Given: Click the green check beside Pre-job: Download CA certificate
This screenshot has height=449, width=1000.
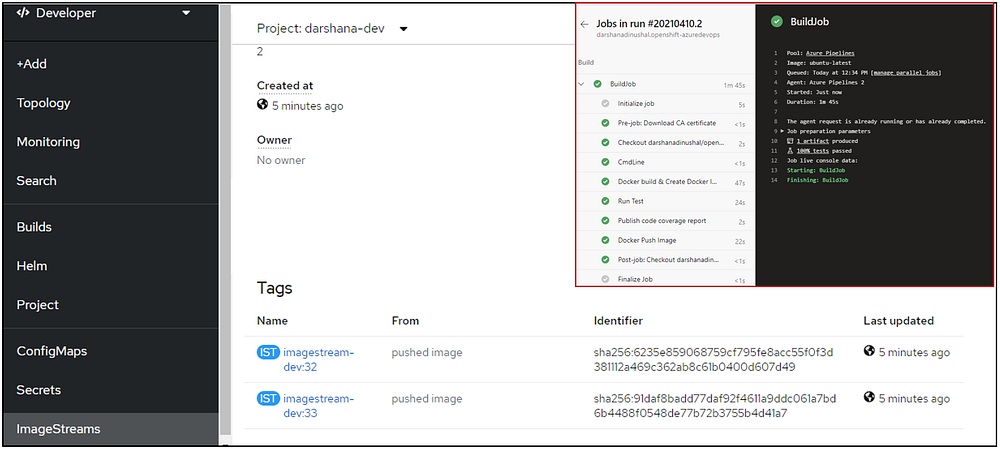Looking at the screenshot, I should pyautogui.click(x=605, y=123).
